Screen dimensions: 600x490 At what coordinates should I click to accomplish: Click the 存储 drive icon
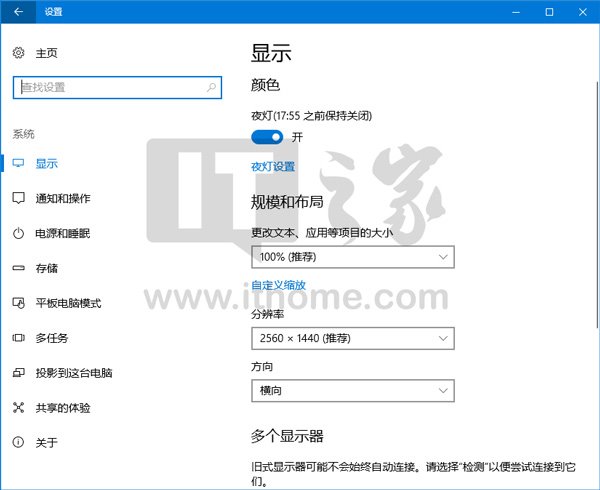click(x=18, y=268)
